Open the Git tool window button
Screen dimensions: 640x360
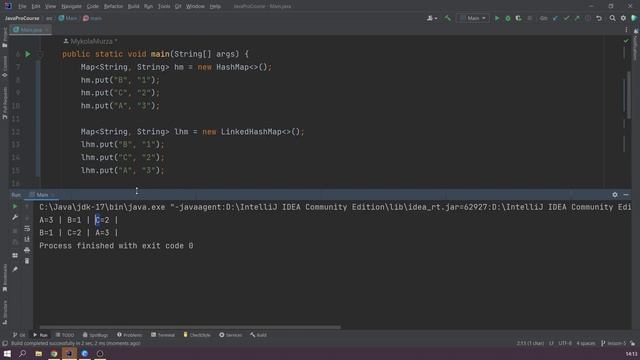tap(19, 335)
